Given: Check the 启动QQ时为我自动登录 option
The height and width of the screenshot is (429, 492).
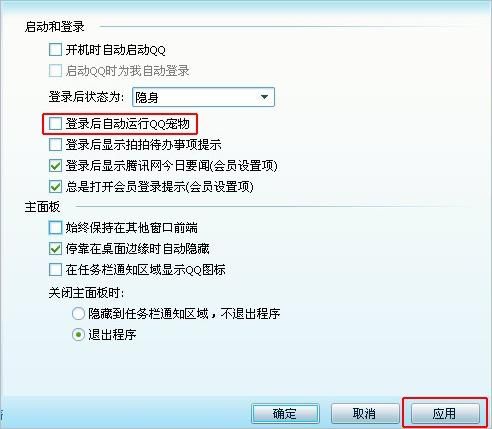Looking at the screenshot, I should coord(55,71).
